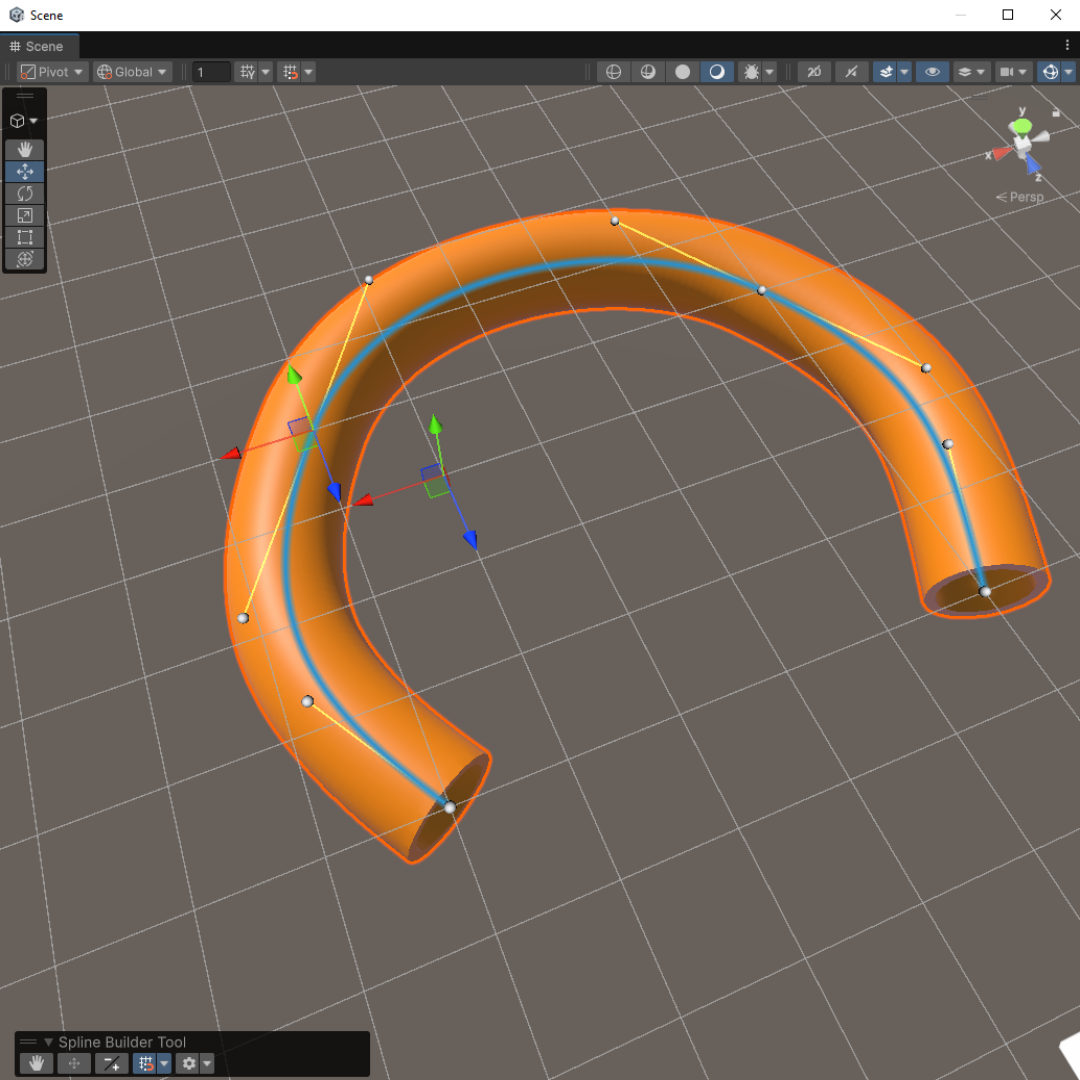Toggle scene lighting
Viewport: 1080px width, 1080px height.
[851, 72]
